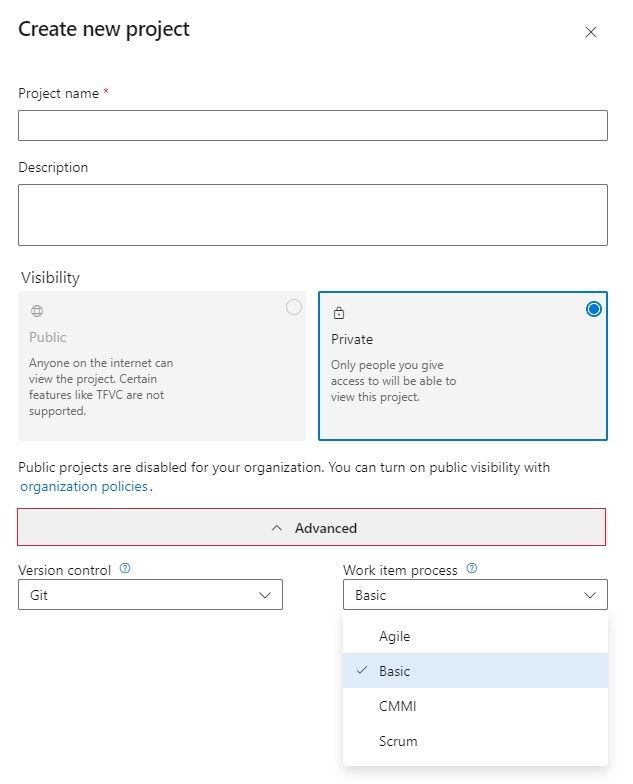633x784 pixels.
Task: Click Work item process help icon
Action: pos(472,569)
